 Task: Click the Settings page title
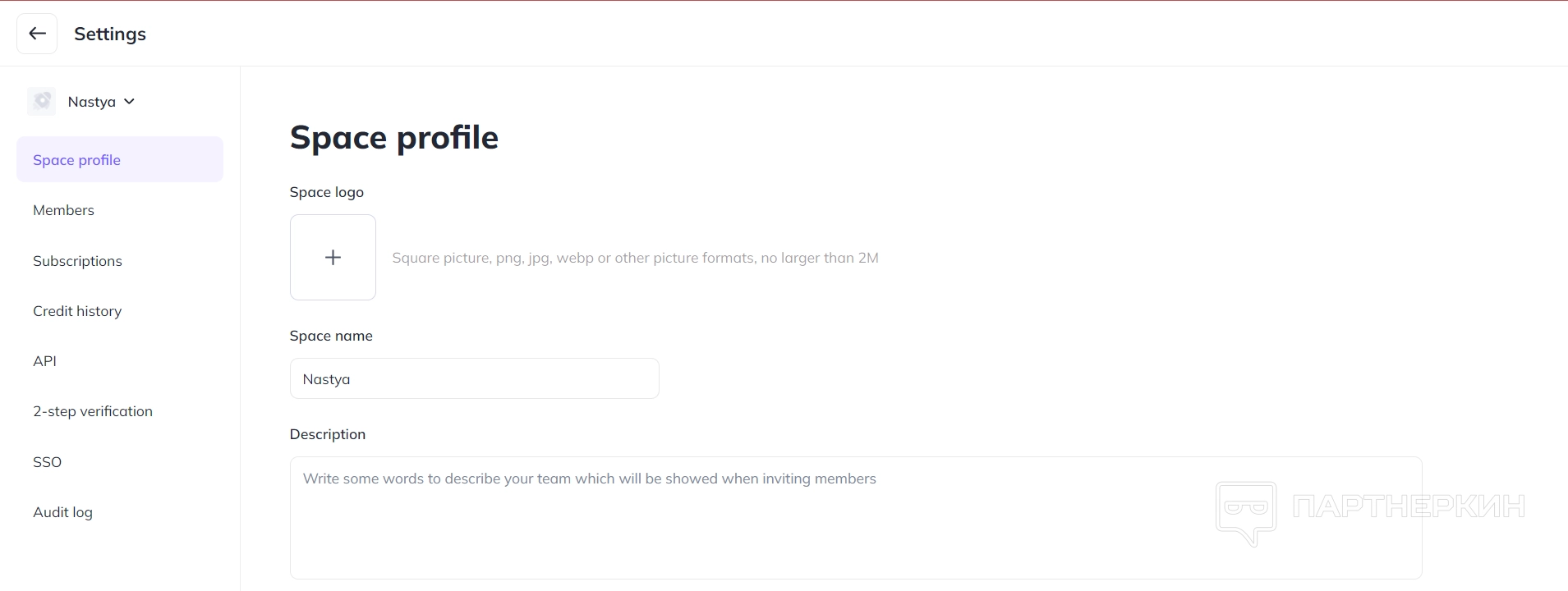[x=110, y=34]
